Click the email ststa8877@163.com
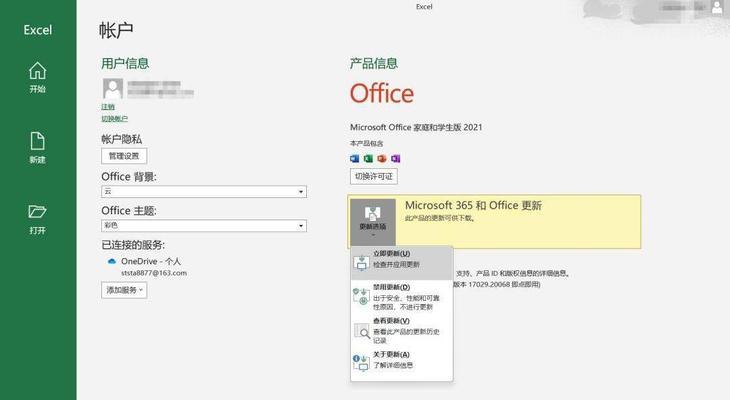The height and width of the screenshot is (400, 730). [154, 273]
